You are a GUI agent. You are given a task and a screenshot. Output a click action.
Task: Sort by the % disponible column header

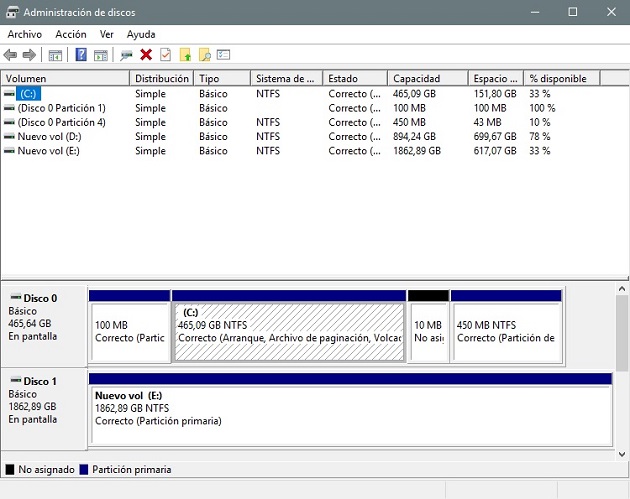click(x=562, y=78)
